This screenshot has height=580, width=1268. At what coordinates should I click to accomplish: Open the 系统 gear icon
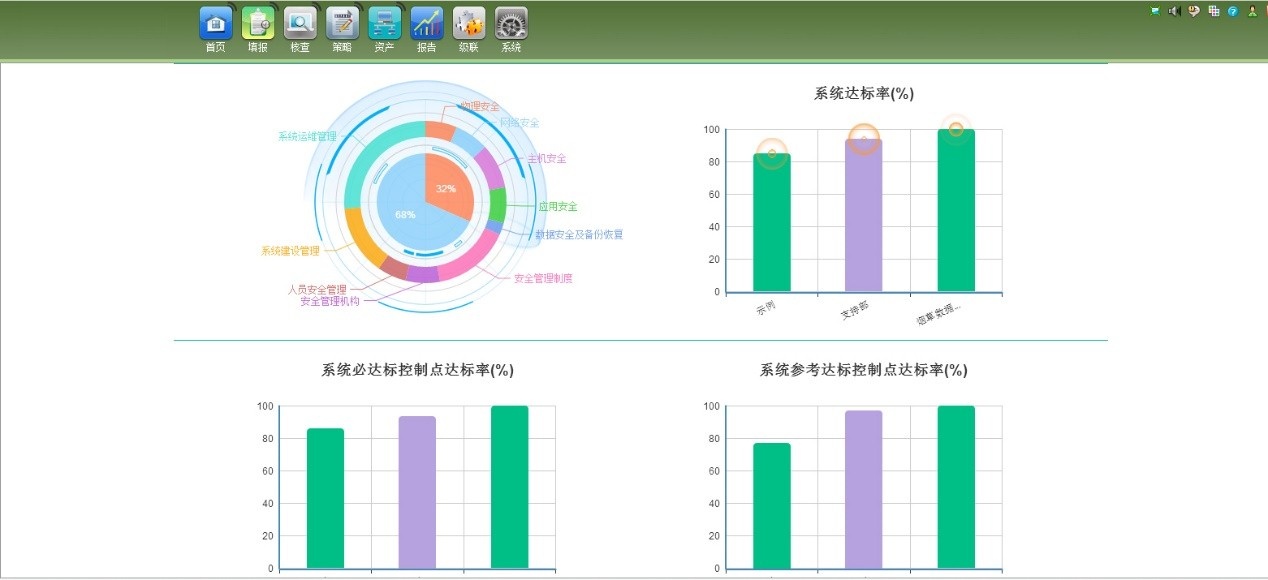(511, 23)
